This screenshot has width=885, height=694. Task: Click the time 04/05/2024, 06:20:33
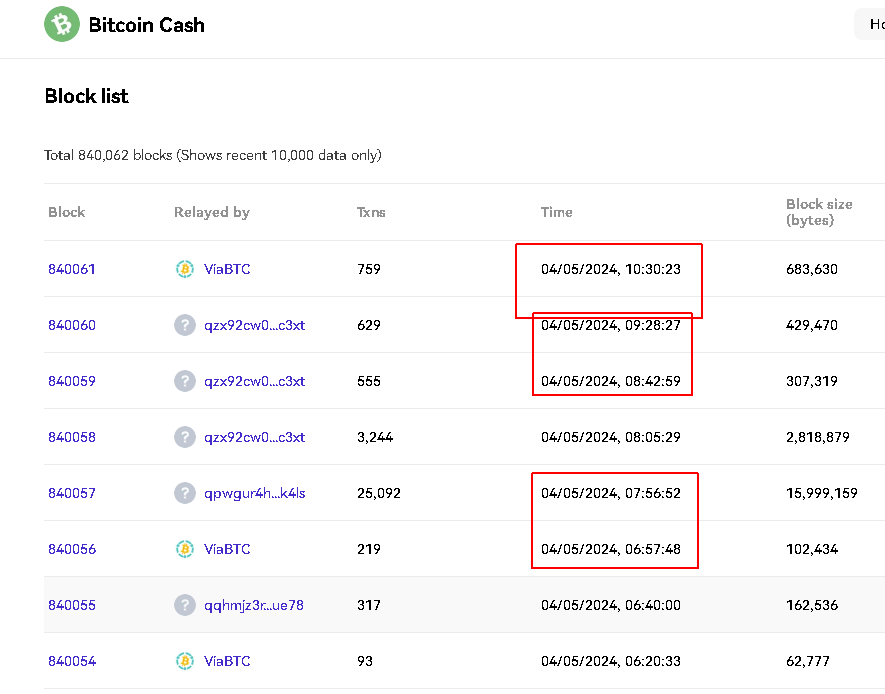click(x=611, y=661)
